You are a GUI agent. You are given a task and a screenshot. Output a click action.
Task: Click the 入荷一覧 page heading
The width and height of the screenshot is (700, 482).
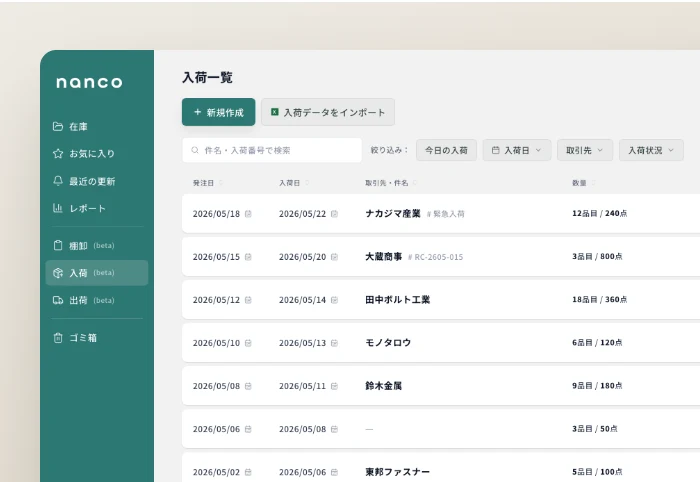coord(208,77)
